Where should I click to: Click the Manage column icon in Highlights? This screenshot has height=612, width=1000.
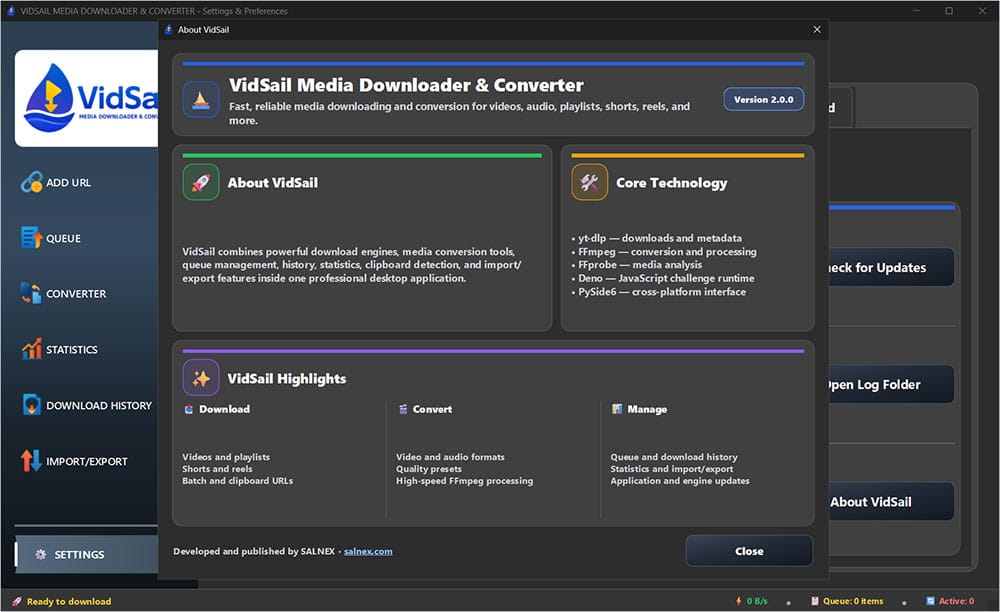coord(617,409)
